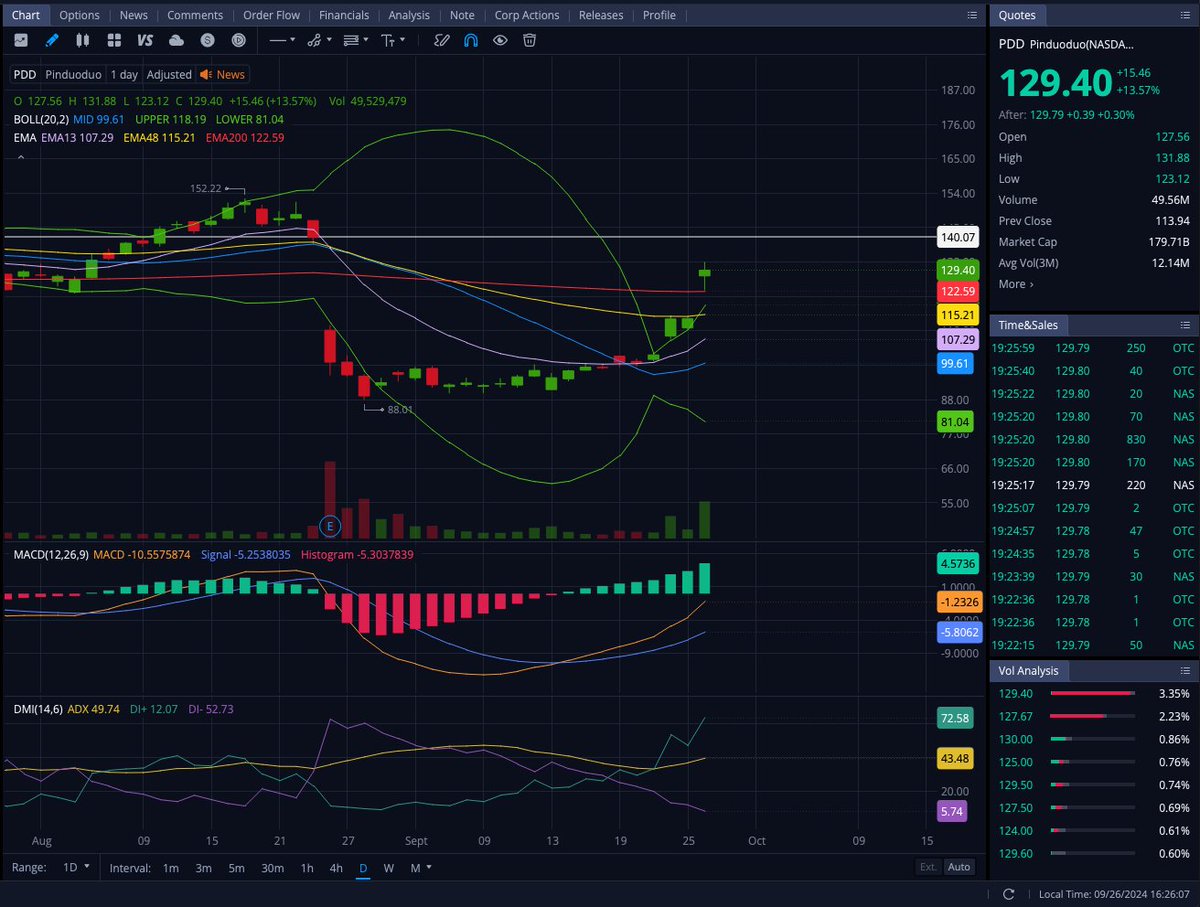Open the four-square layout grid icon
1200x907 pixels.
tap(114, 40)
